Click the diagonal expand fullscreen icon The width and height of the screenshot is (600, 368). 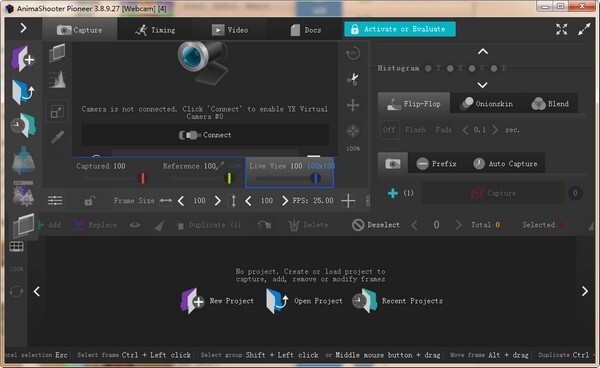point(584,29)
